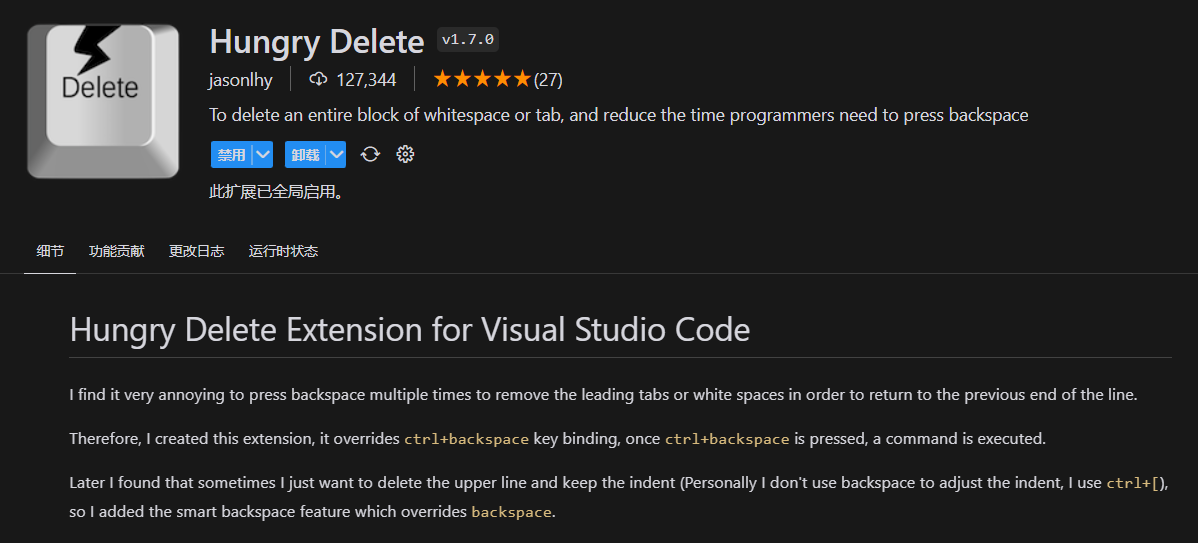1198x543 pixels.
Task: Expand the 卸载 dropdown arrow
Action: pyautogui.click(x=336, y=155)
